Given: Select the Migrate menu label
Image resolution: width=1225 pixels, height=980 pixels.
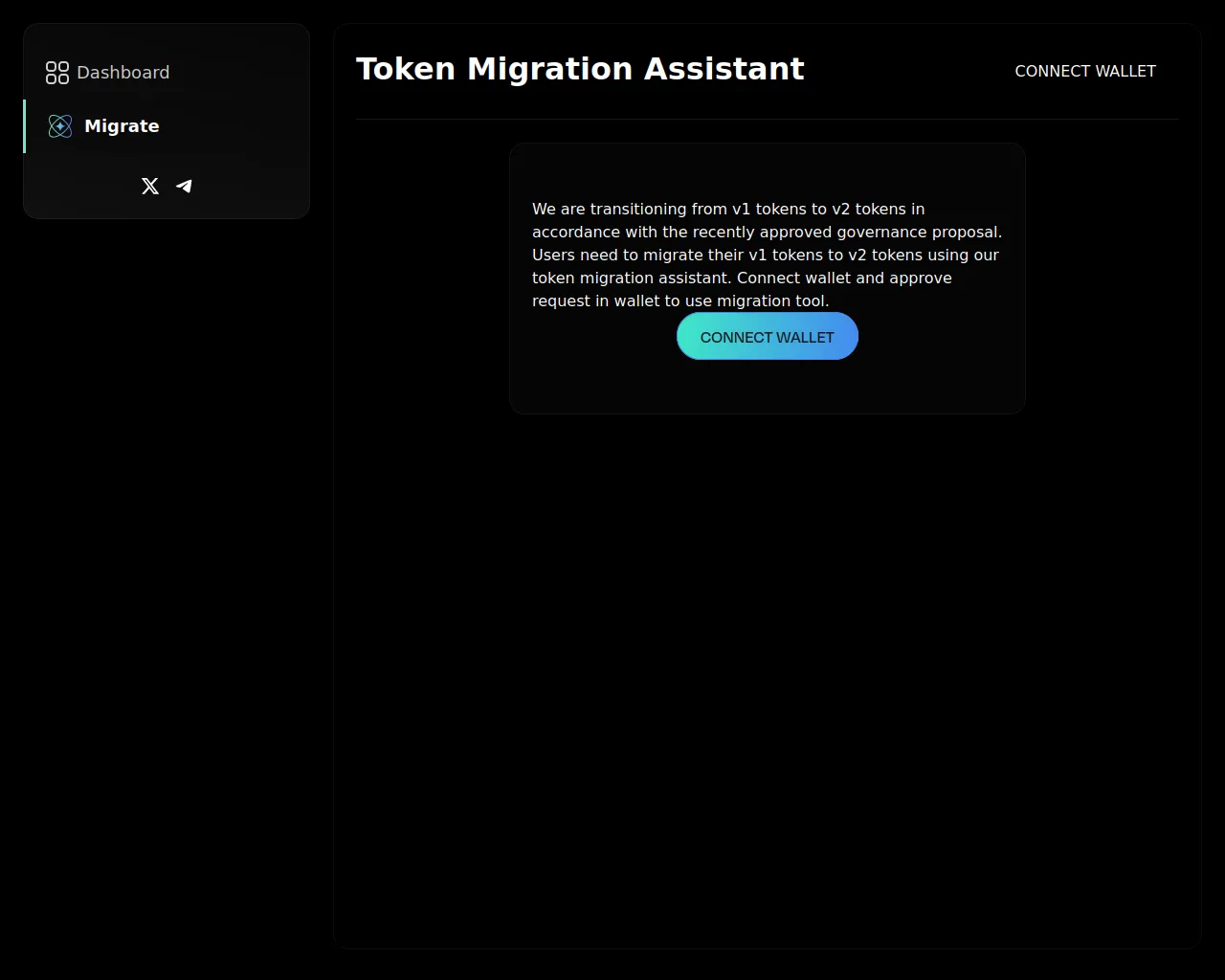Looking at the screenshot, I should point(122,126).
